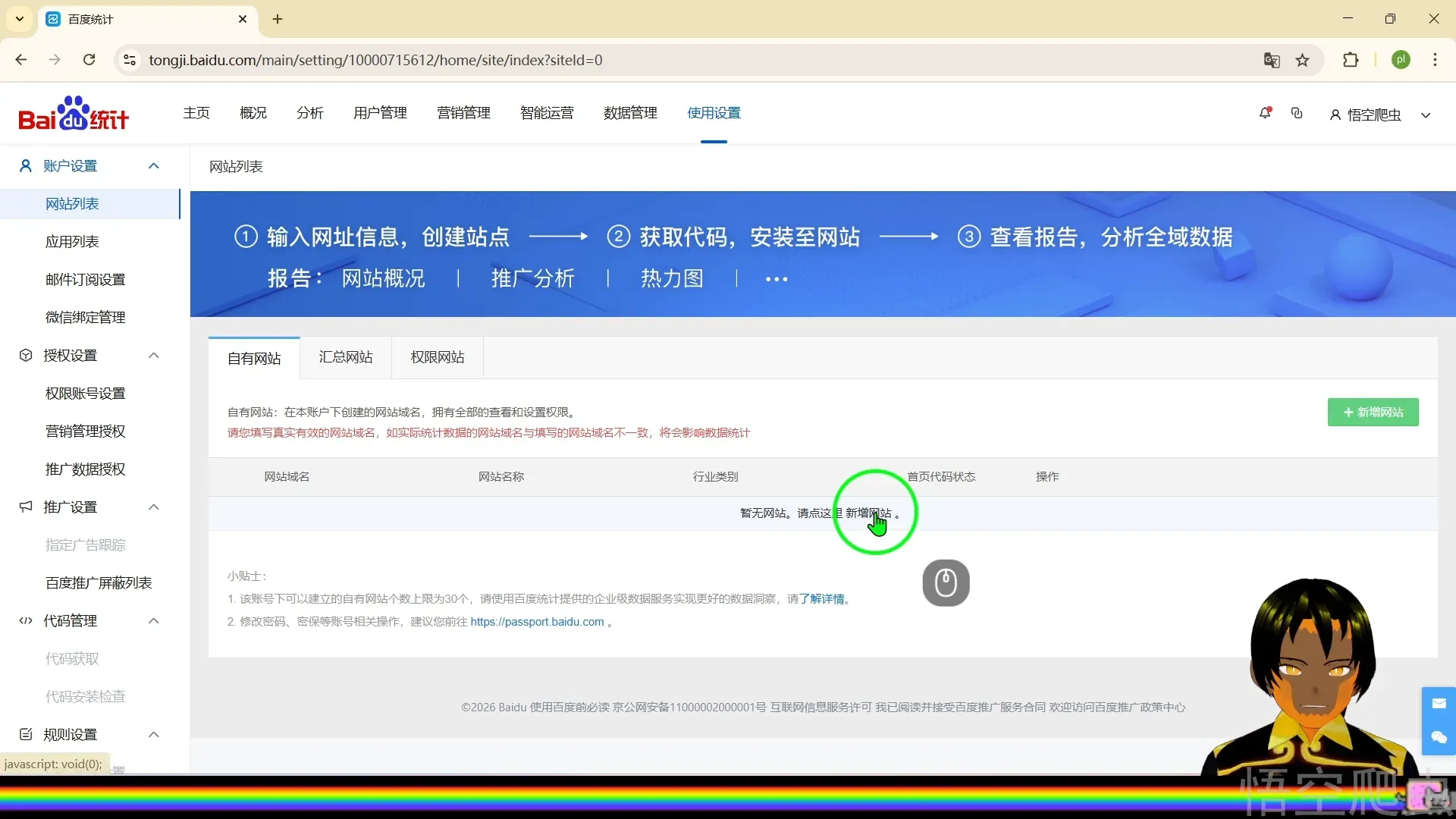Click the green 新增网站 button
Image resolution: width=1456 pixels, height=819 pixels.
(1373, 413)
